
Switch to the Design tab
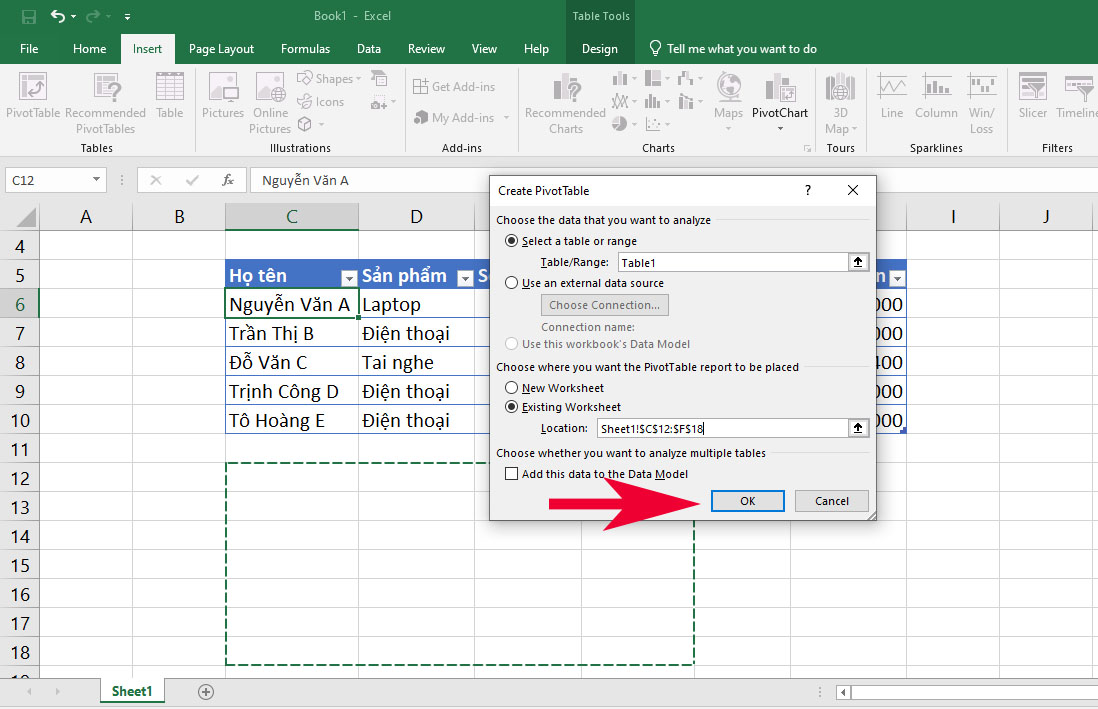tap(599, 48)
